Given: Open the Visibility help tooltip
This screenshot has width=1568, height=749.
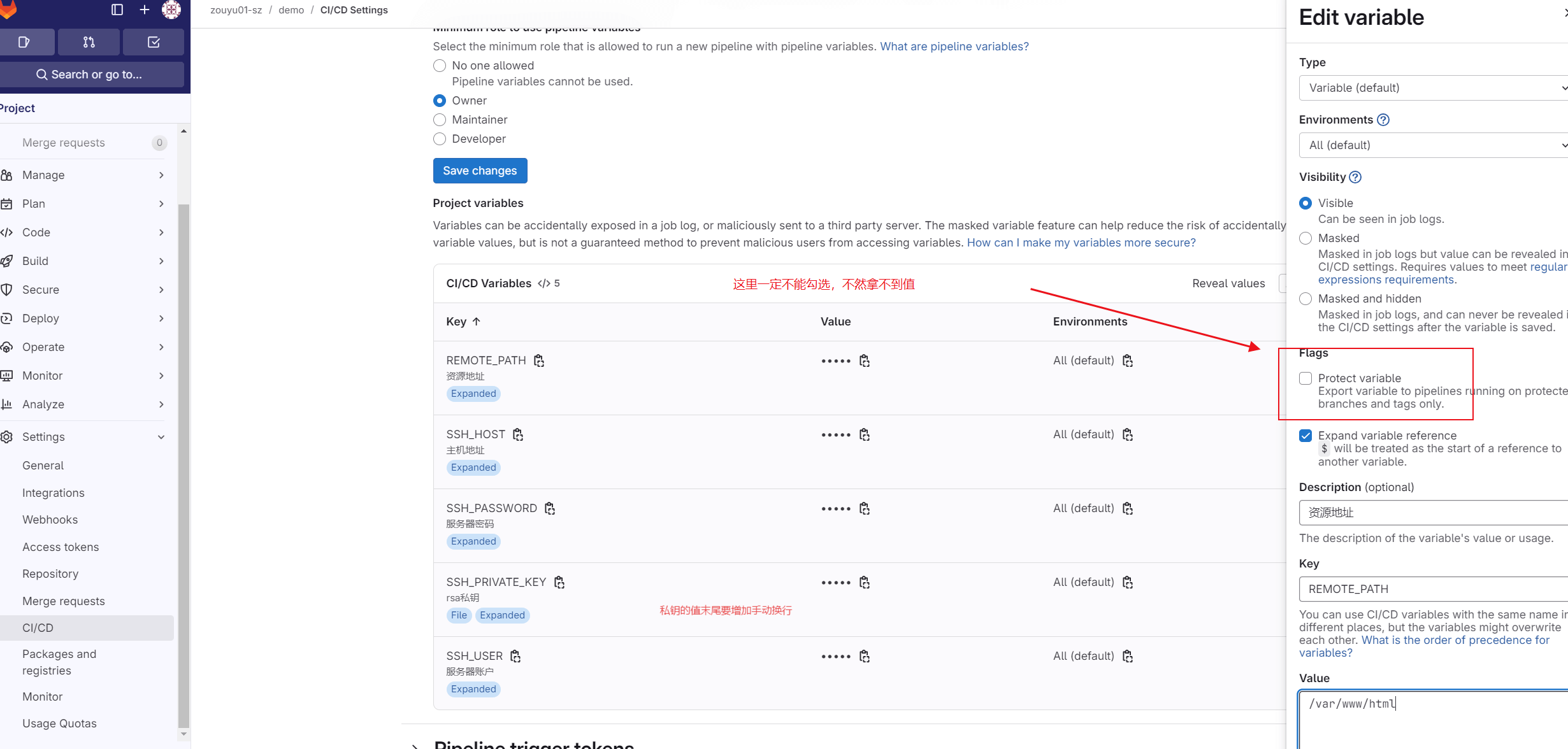Looking at the screenshot, I should coord(1356,177).
